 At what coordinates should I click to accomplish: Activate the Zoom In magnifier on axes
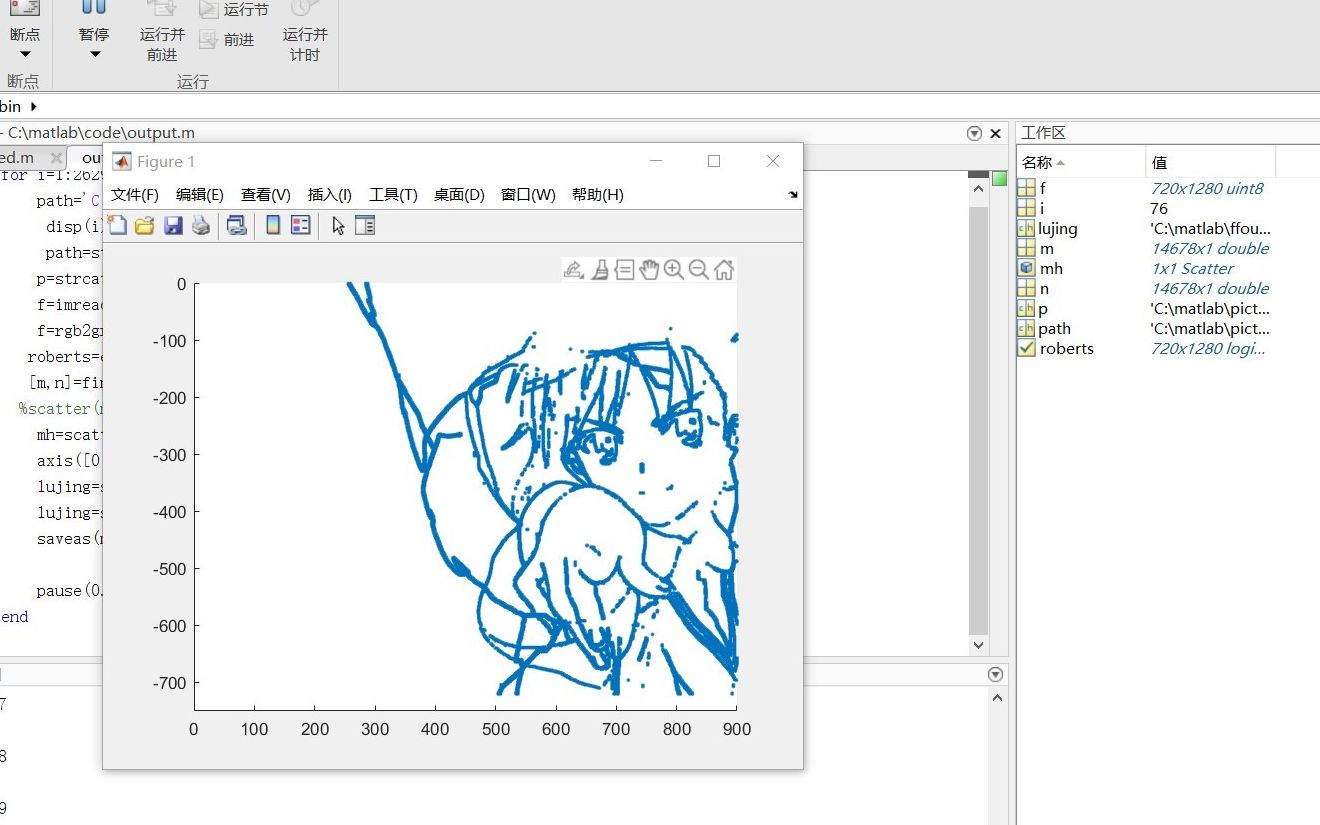click(x=674, y=269)
